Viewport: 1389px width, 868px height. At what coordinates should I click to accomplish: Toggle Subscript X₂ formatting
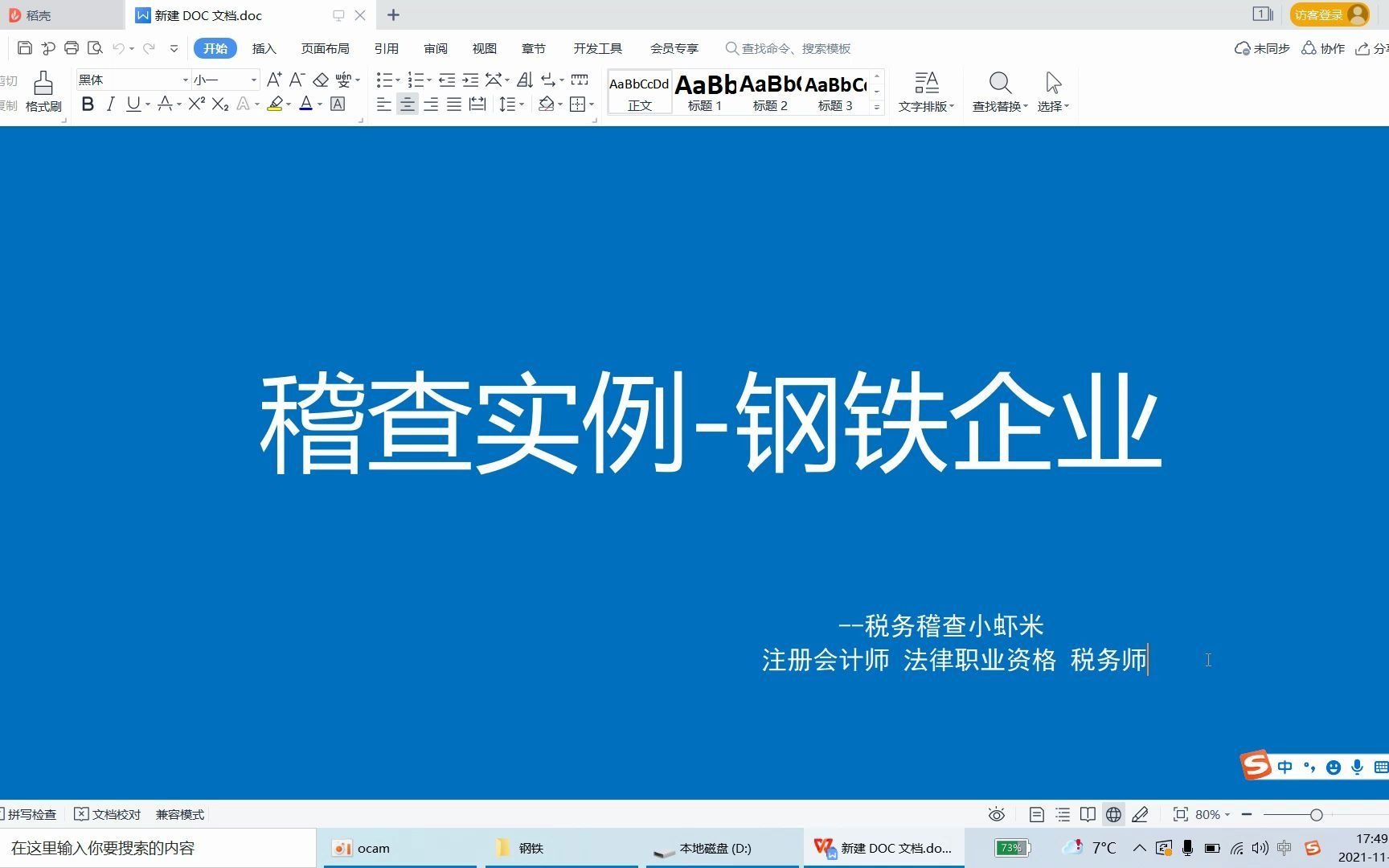click(x=220, y=104)
